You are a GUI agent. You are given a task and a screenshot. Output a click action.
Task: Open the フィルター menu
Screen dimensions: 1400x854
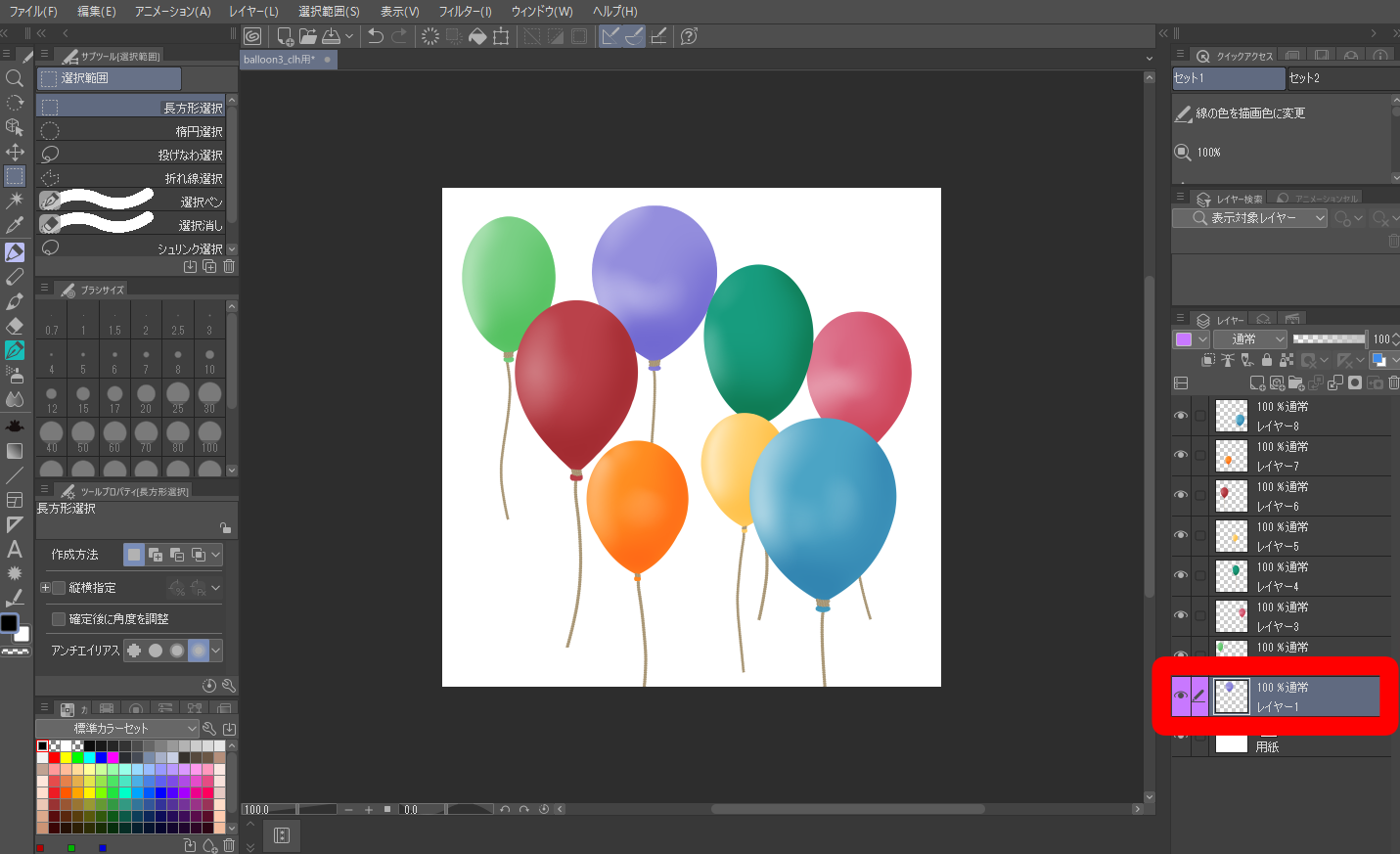[x=465, y=11]
